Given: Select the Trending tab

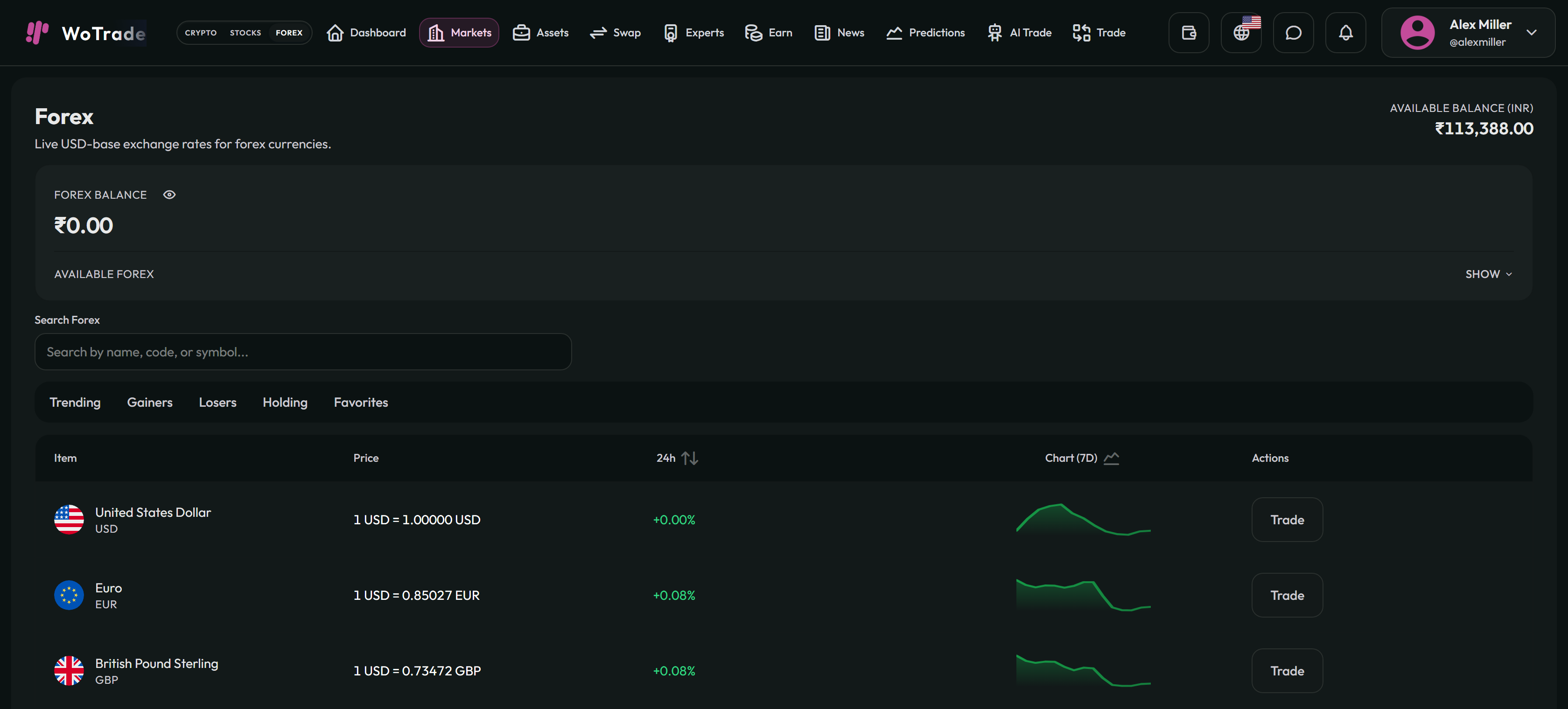Looking at the screenshot, I should tap(75, 402).
